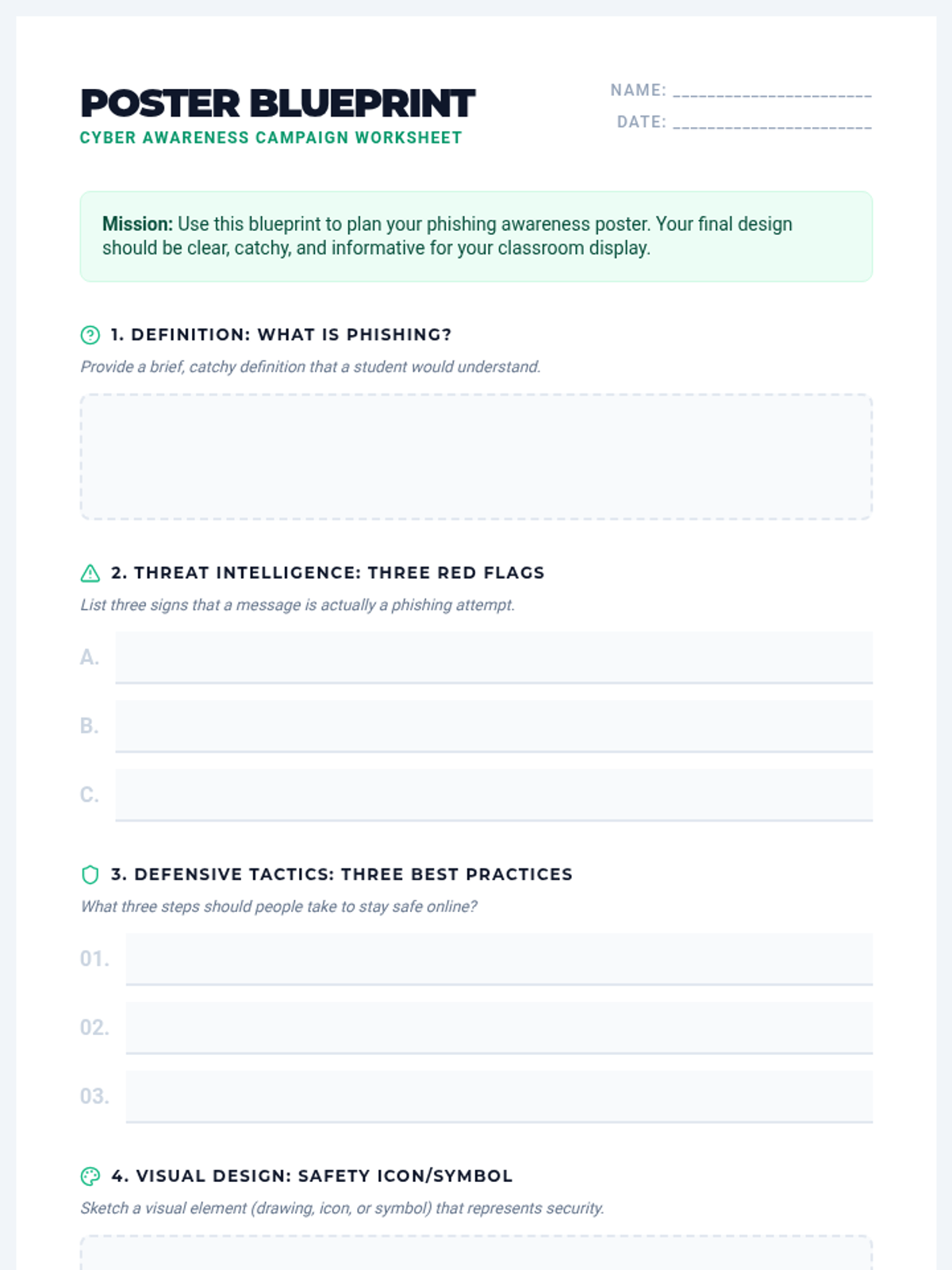Click Cyber Awareness Campaign Worksheet subtitle
952x1270 pixels.
coord(271,138)
